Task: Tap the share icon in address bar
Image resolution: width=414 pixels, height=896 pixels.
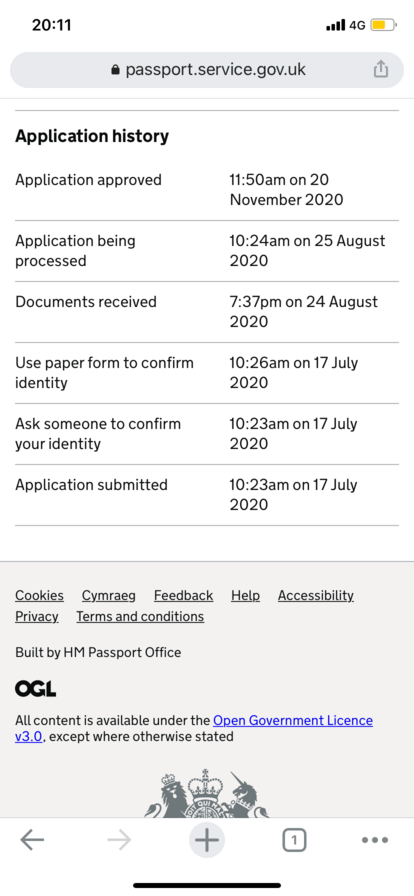Action: (381, 70)
